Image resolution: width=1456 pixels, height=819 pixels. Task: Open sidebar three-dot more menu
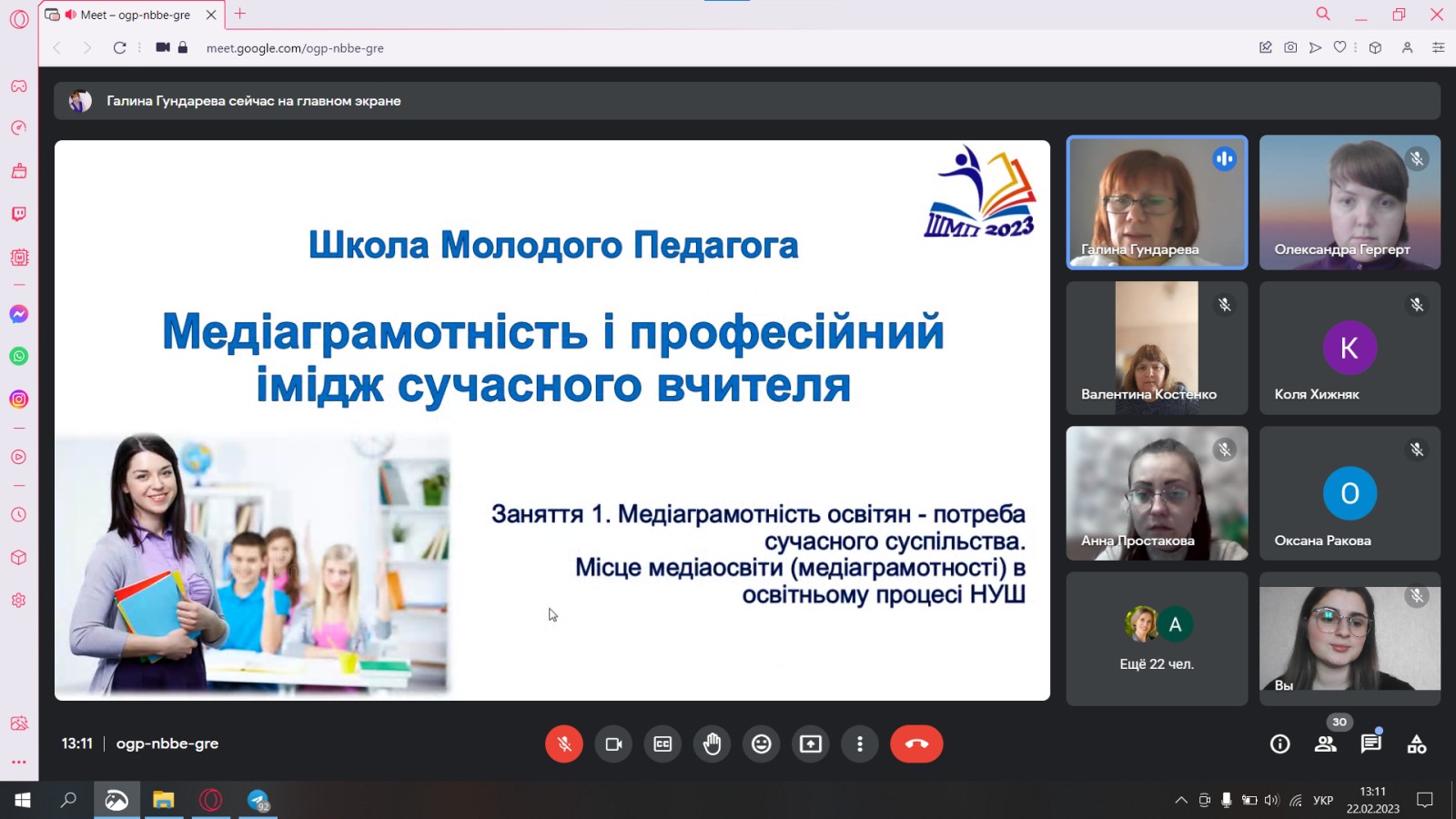coord(18,762)
